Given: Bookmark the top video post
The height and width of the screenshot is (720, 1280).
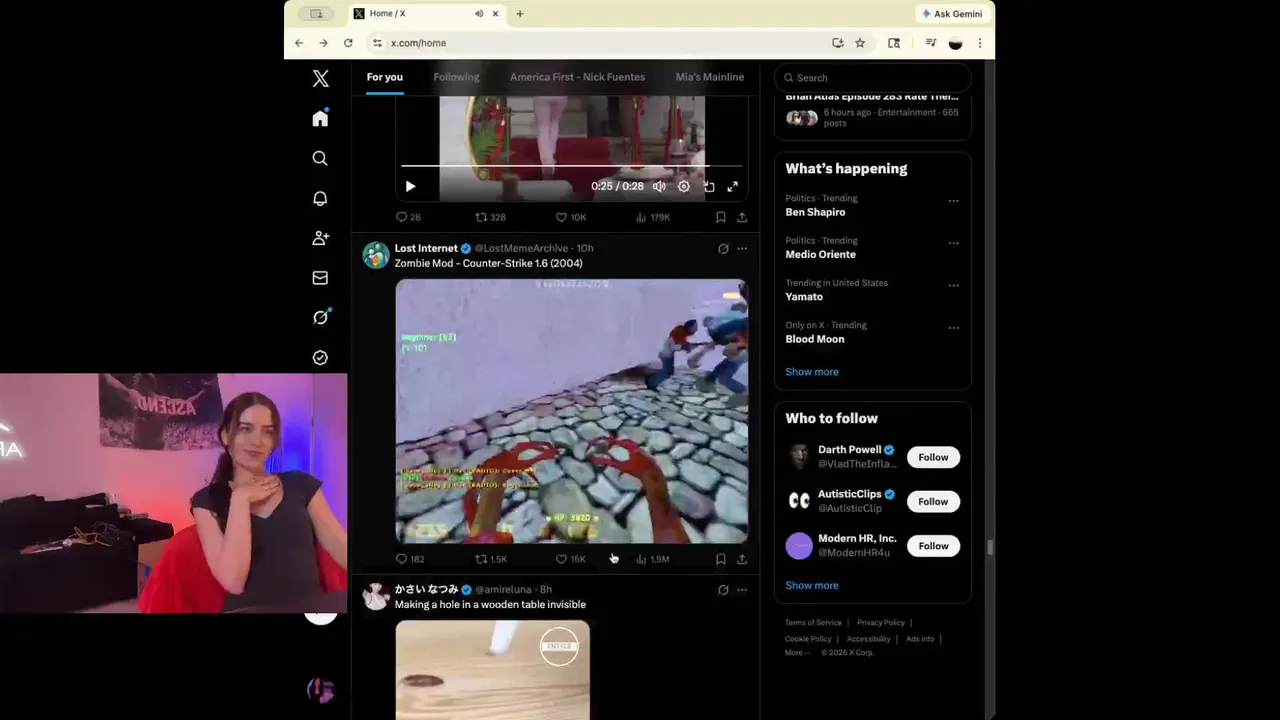Looking at the screenshot, I should 720,217.
